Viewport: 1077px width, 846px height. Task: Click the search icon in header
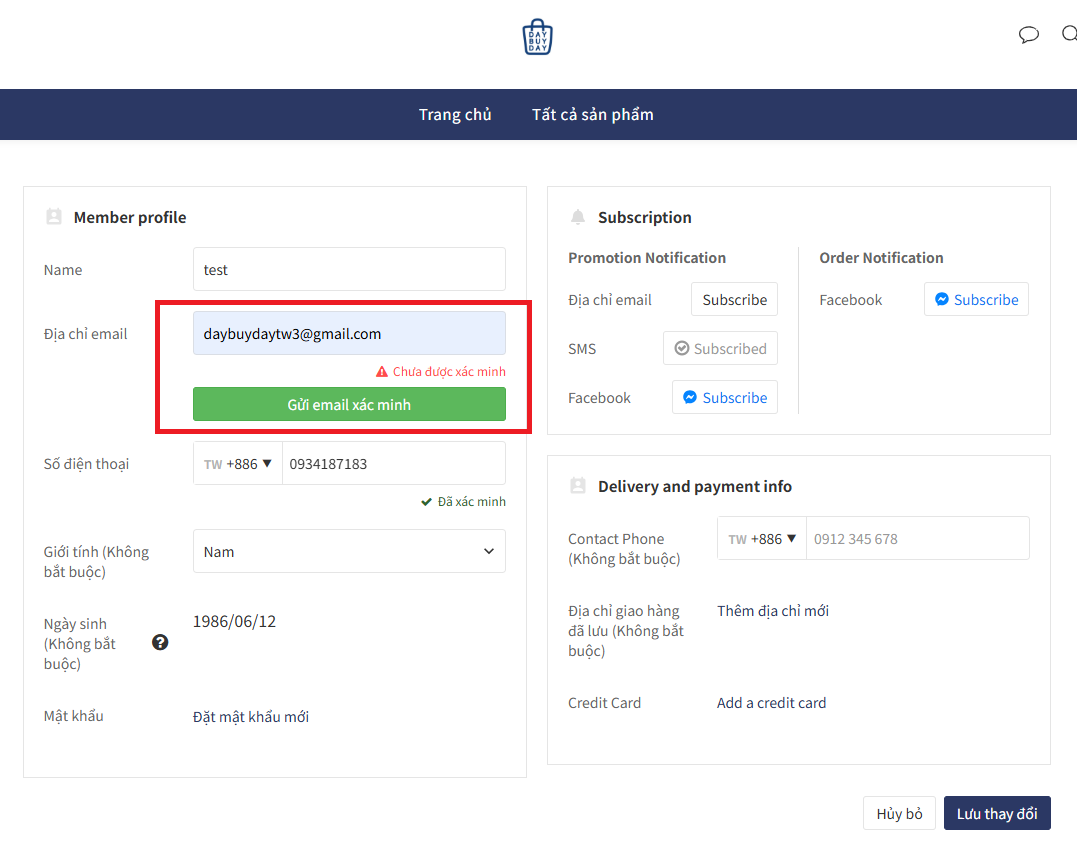pos(1069,35)
